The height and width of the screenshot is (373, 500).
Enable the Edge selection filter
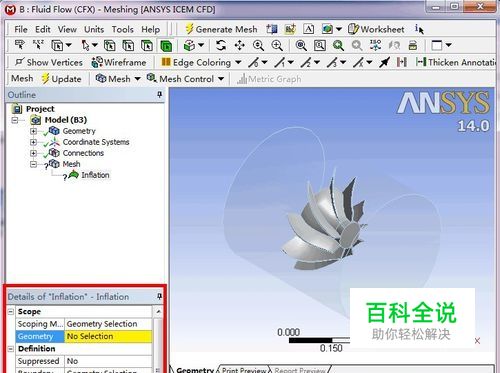click(128, 45)
